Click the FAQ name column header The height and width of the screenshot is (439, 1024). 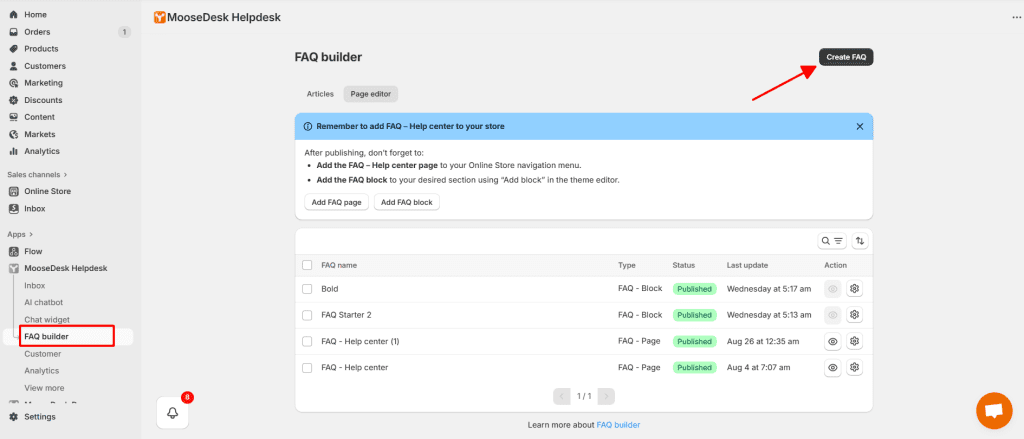point(339,265)
